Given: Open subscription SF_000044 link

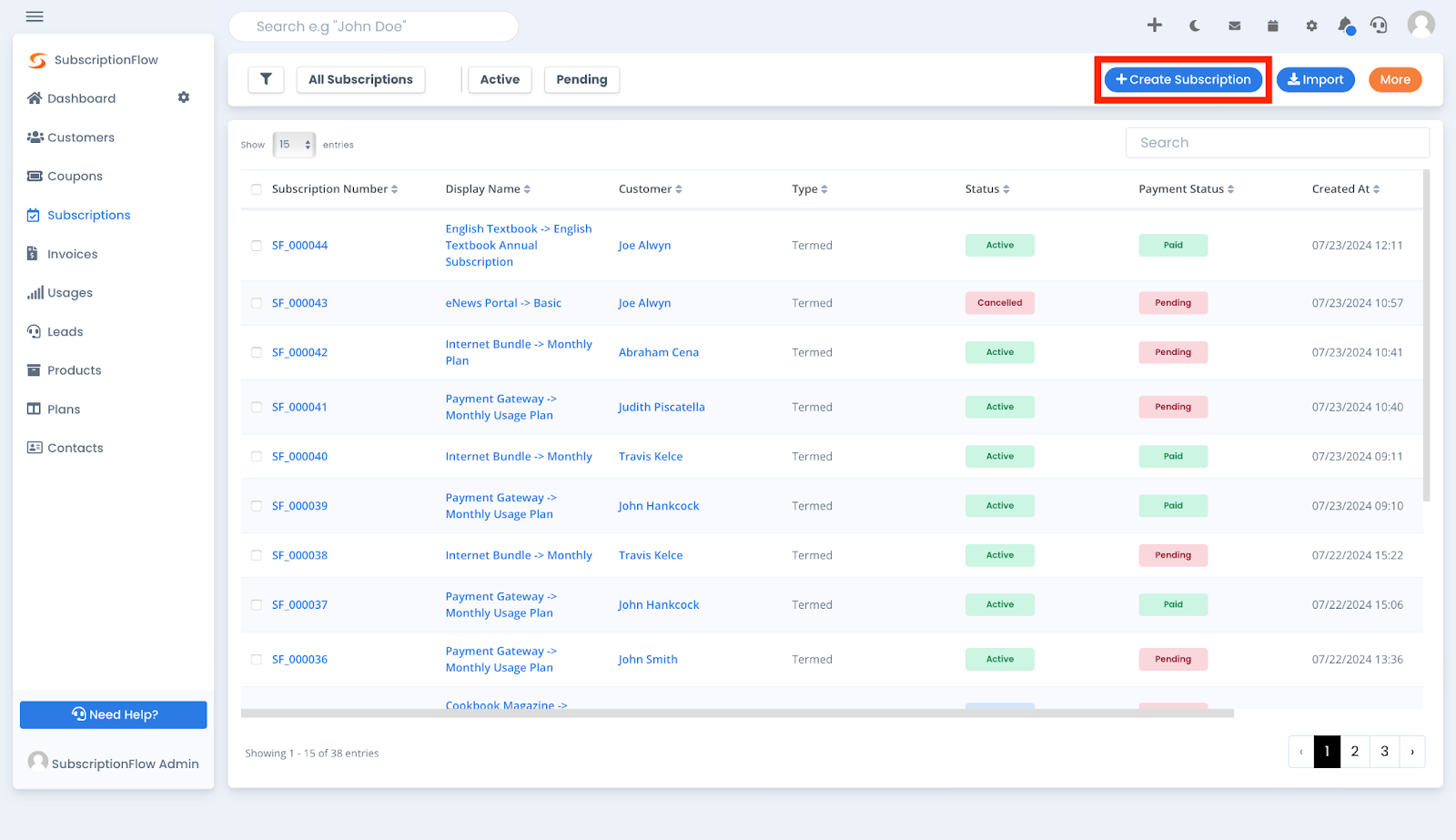Looking at the screenshot, I should coord(299,246).
